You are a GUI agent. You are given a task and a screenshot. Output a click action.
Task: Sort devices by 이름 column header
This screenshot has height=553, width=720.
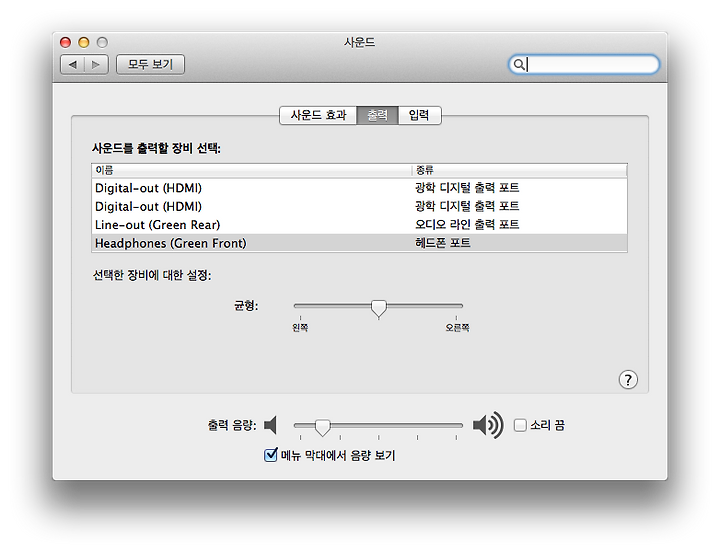[252, 170]
